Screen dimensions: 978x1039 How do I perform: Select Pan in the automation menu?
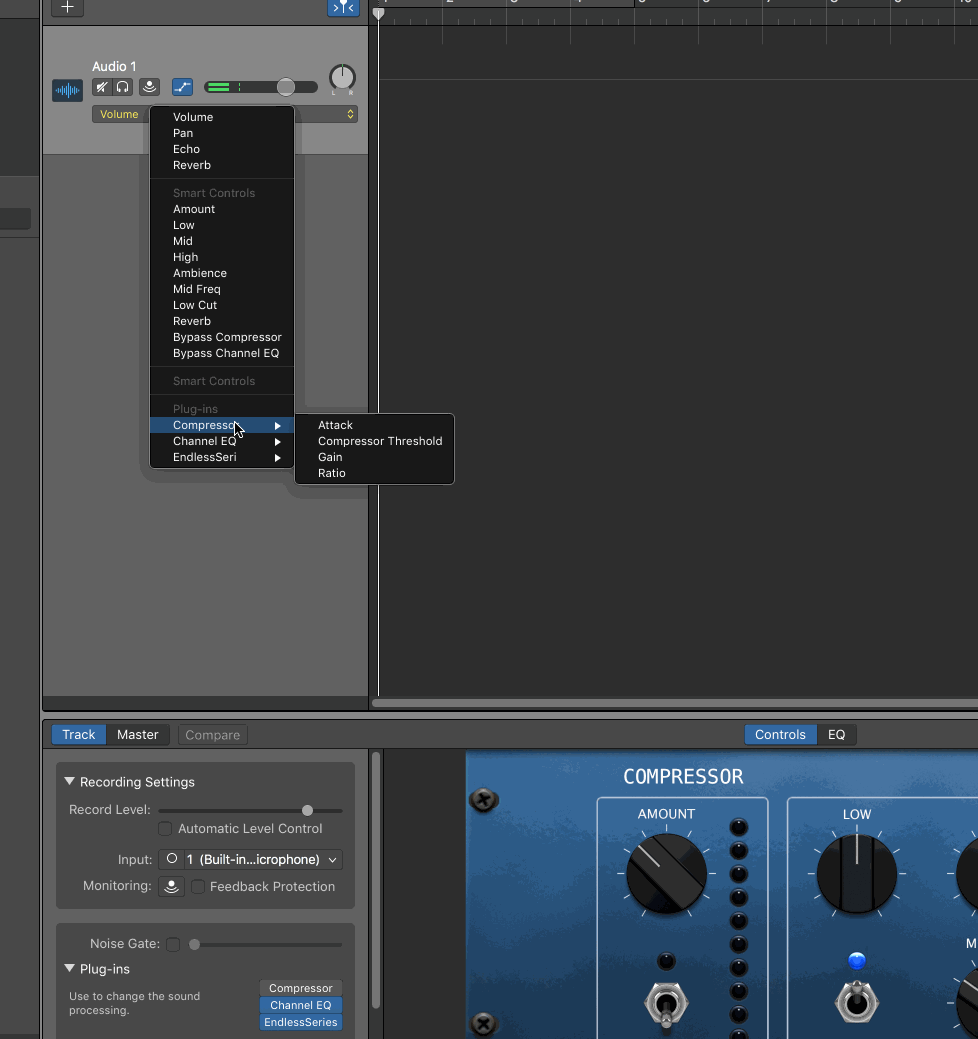(x=222, y=133)
